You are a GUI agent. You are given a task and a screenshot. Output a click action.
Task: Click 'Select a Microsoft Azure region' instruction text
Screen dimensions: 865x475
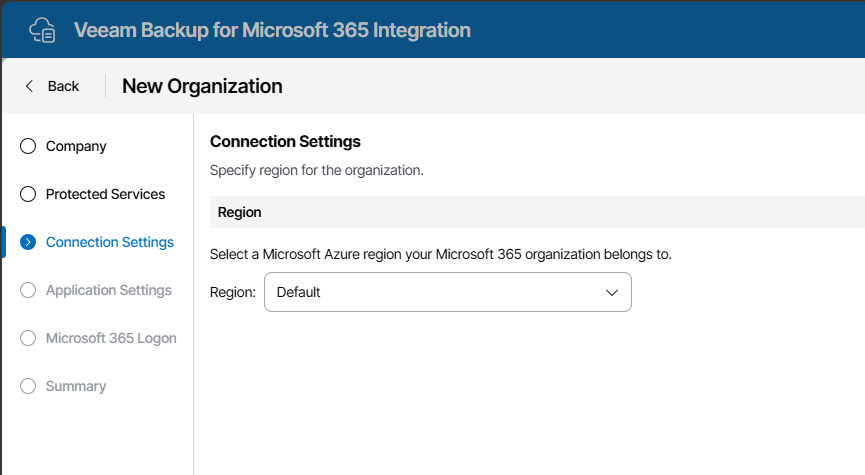tap(441, 254)
